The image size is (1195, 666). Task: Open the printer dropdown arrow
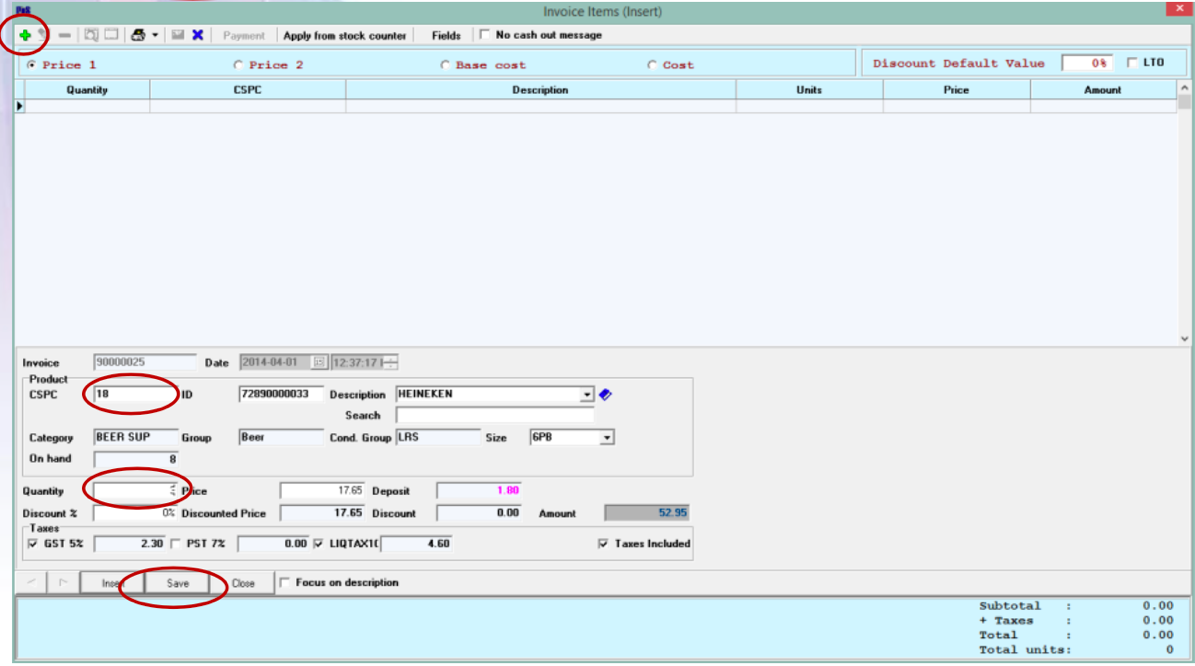[155, 35]
